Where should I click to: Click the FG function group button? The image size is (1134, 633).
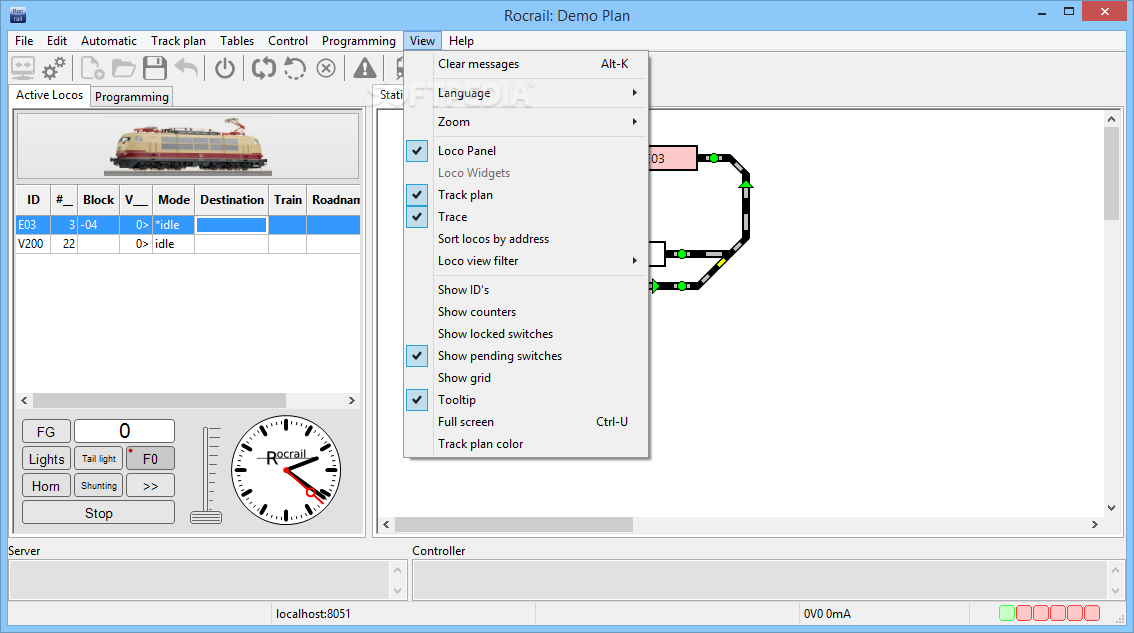[x=46, y=431]
